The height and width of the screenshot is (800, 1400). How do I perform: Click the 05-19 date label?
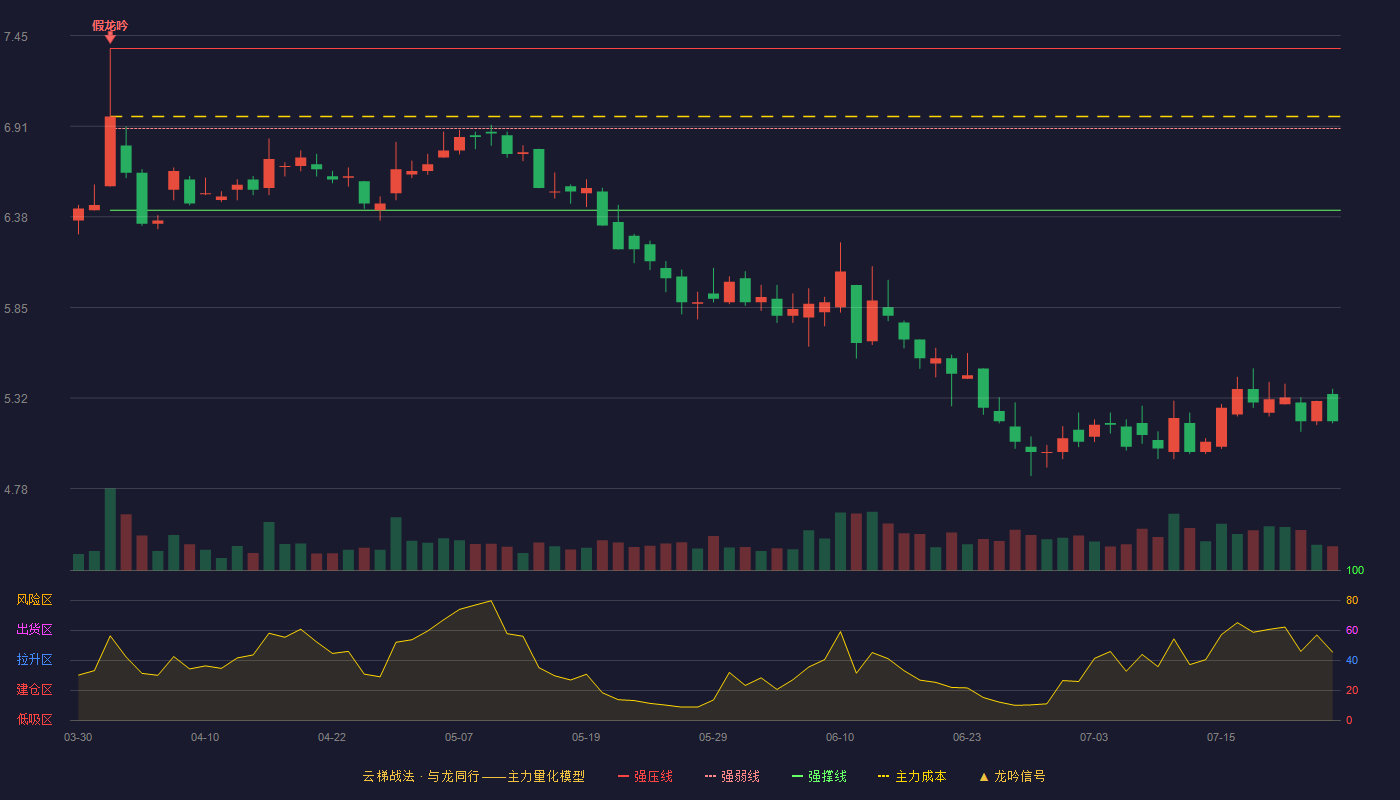(586, 737)
